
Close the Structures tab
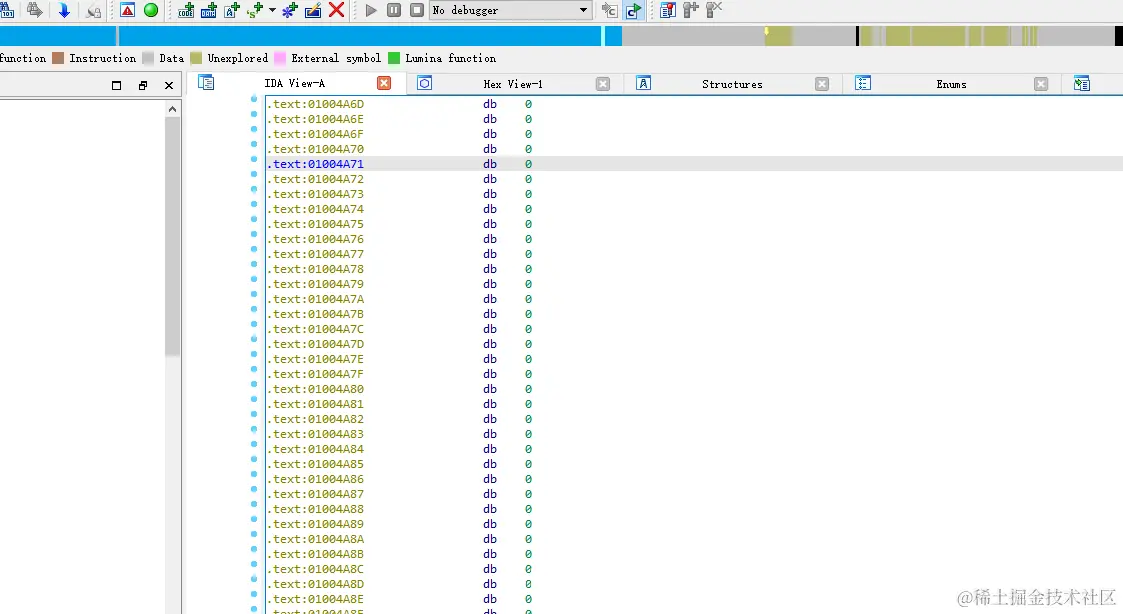(x=822, y=84)
